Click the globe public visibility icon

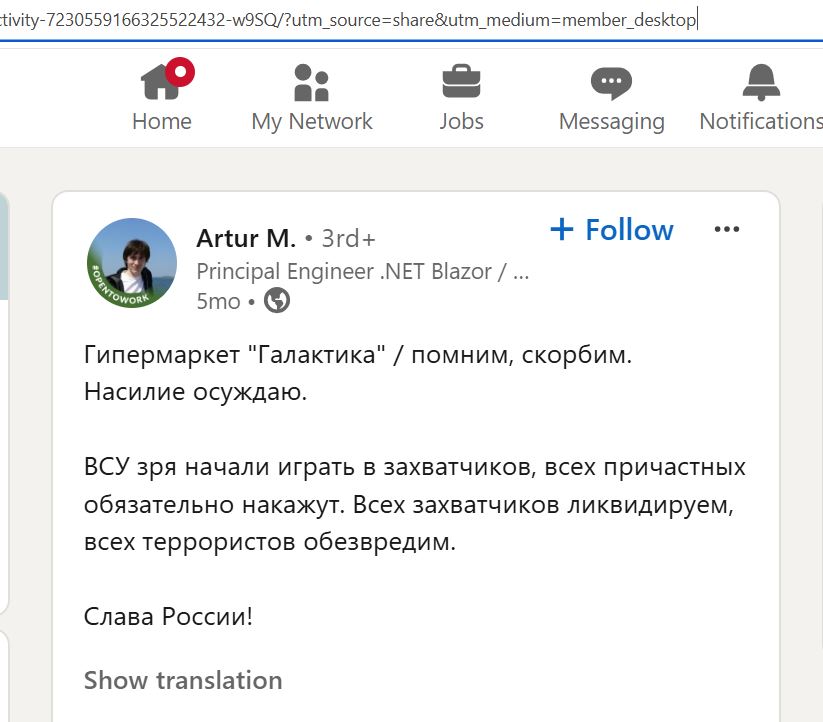[277, 300]
